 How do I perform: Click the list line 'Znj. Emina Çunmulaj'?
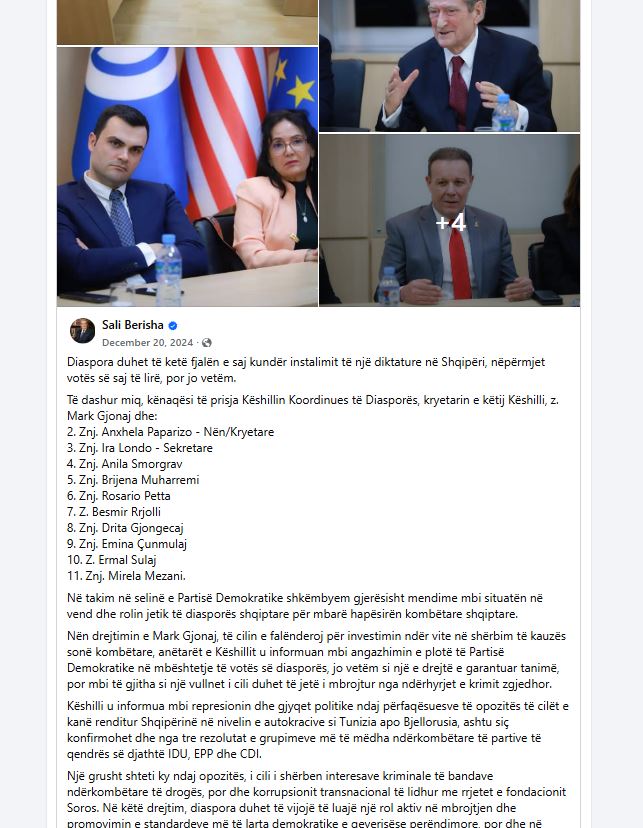point(127,544)
